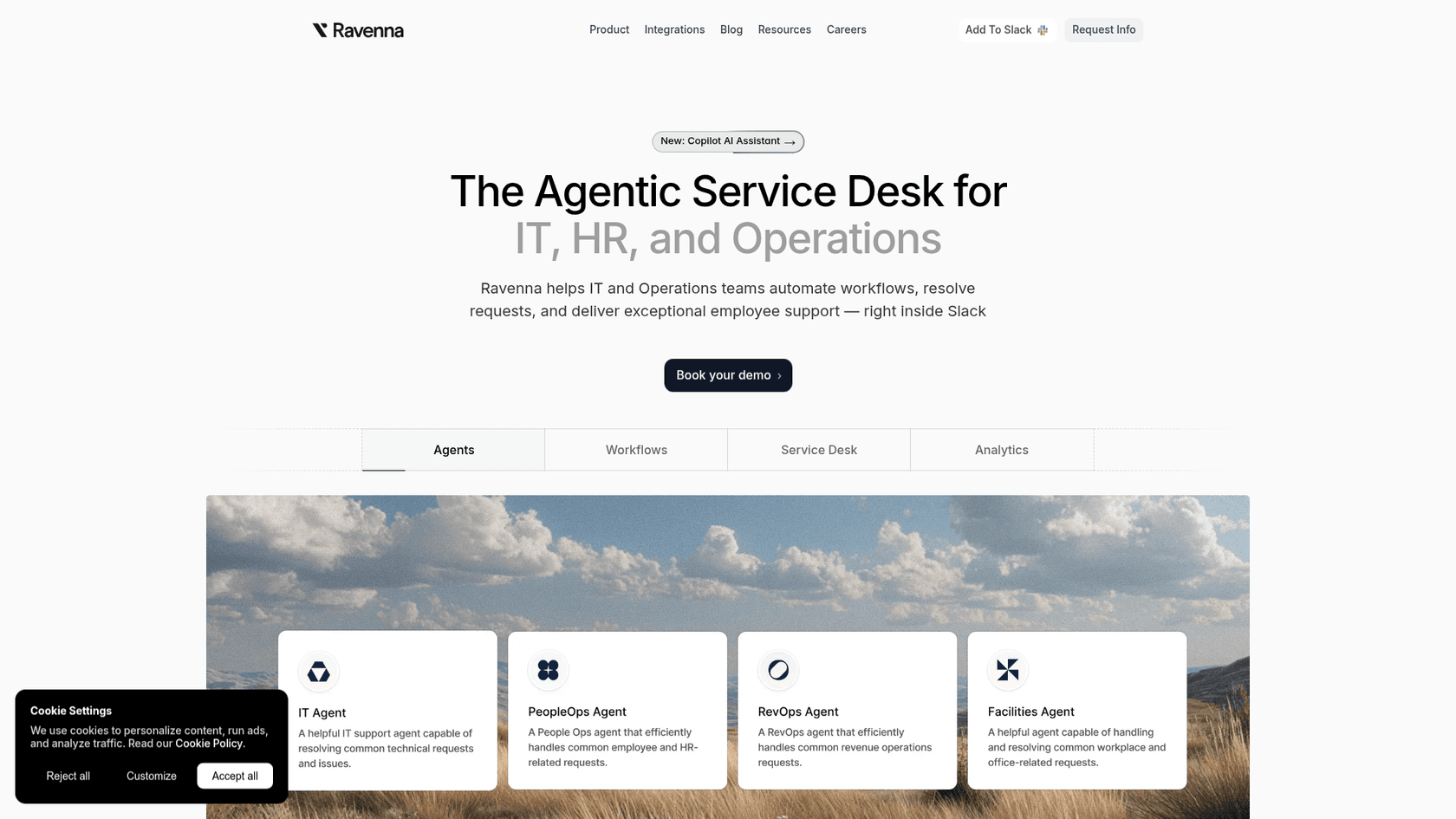Screen dimensions: 1456x819
Task: Click the Slack icon on Add To Slack
Action: pos(1041,29)
